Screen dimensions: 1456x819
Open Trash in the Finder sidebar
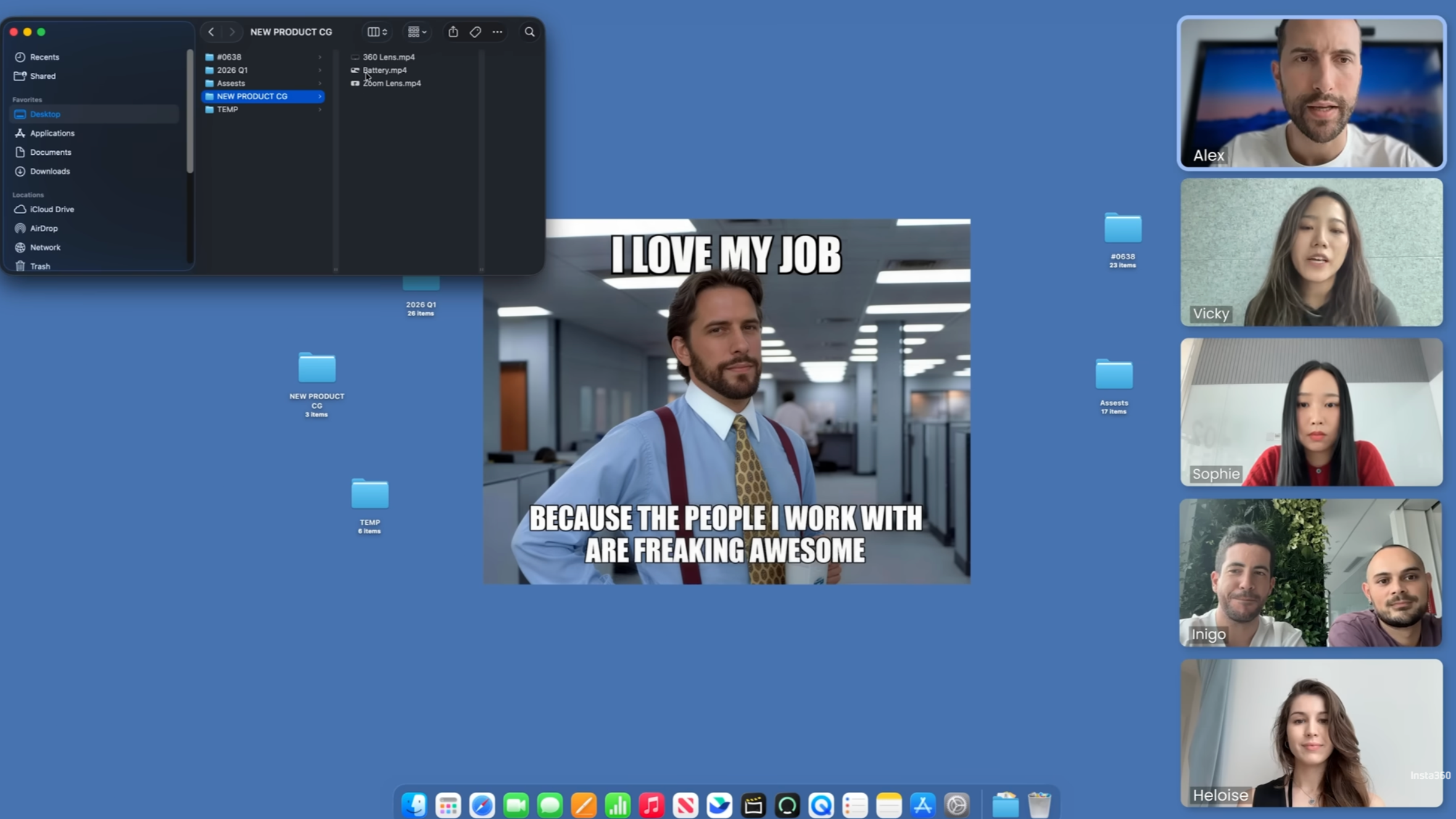94,266
